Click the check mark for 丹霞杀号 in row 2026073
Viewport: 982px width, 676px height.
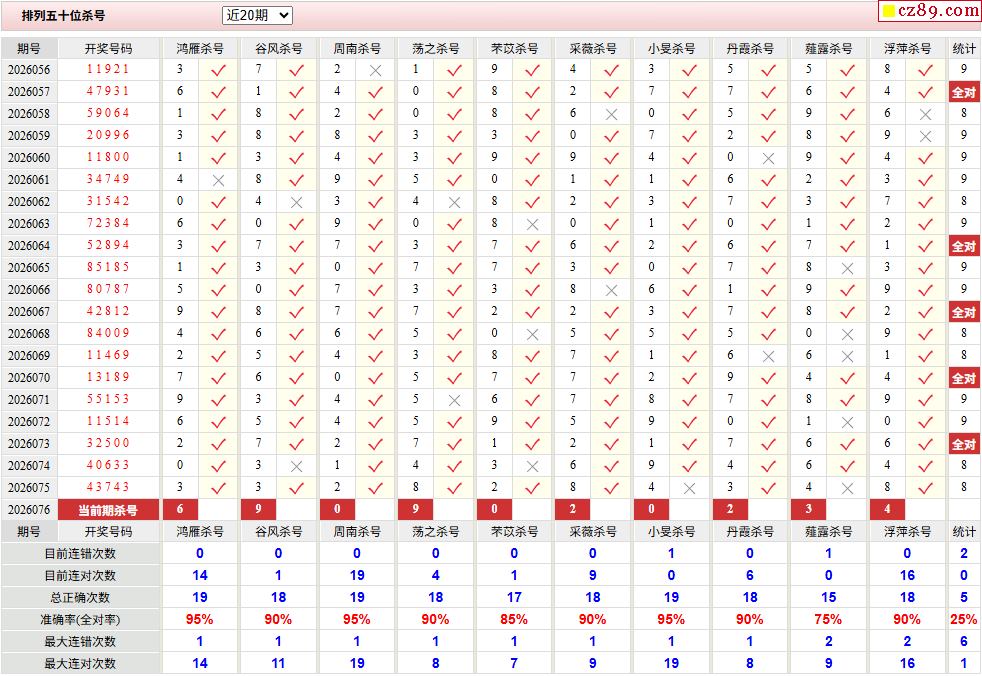click(x=768, y=444)
